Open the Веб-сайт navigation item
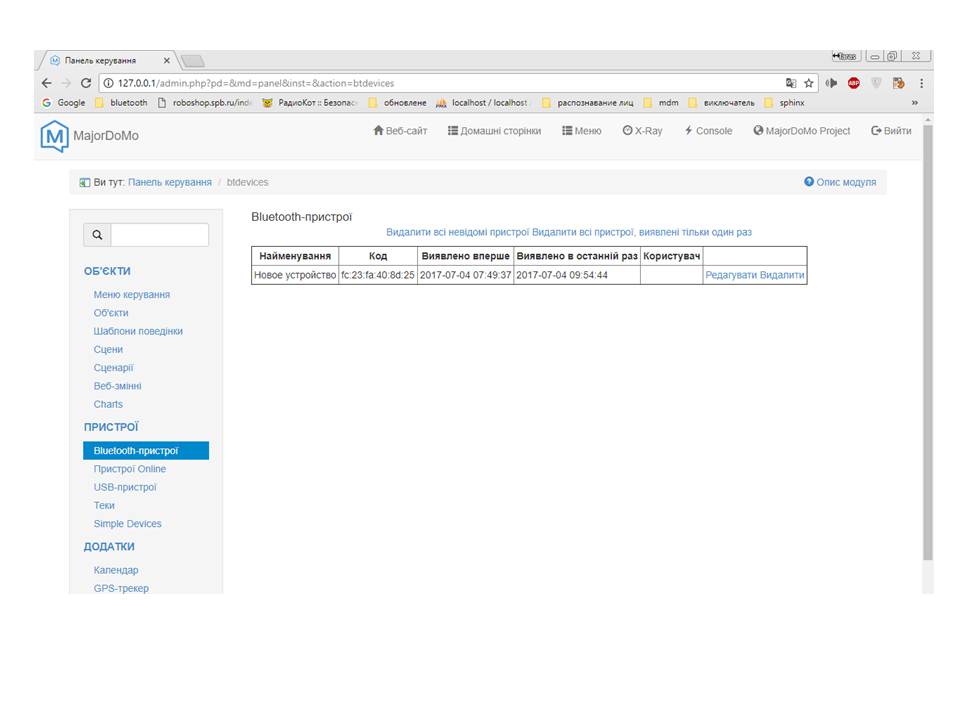 [x=400, y=130]
